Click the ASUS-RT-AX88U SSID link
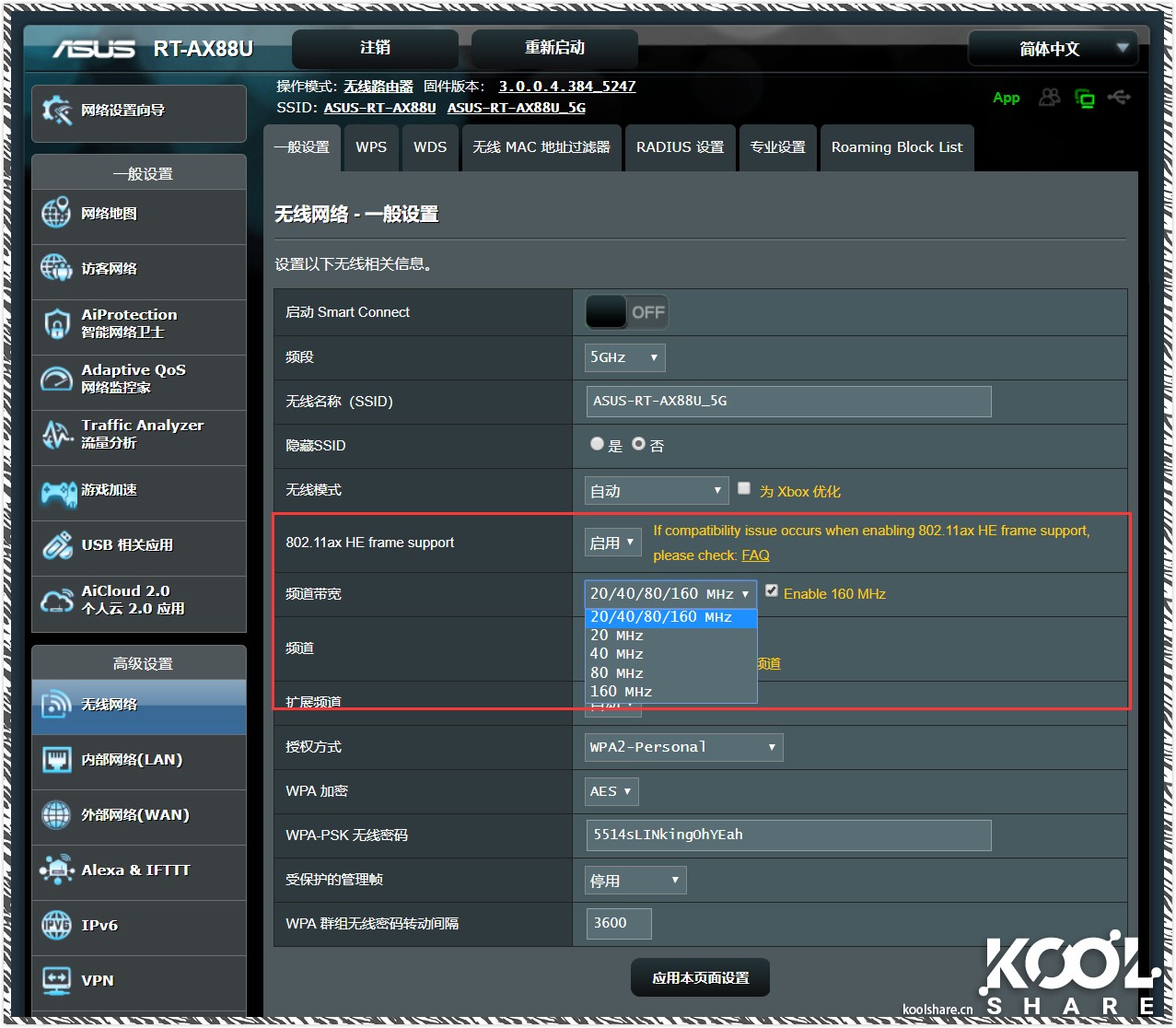Viewport: 1176px width, 1028px height. (x=379, y=108)
